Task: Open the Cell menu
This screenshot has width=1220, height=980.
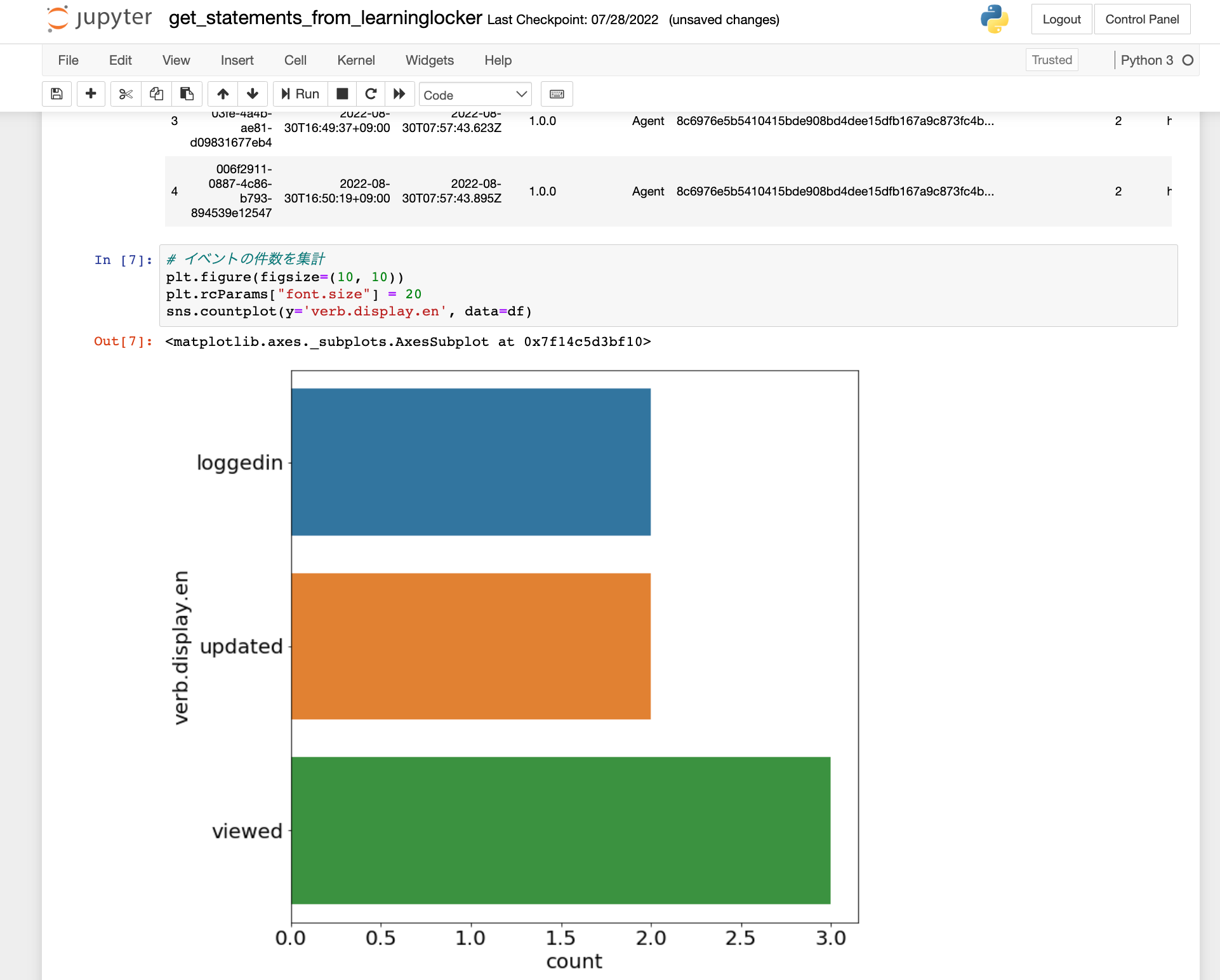Action: coord(295,60)
